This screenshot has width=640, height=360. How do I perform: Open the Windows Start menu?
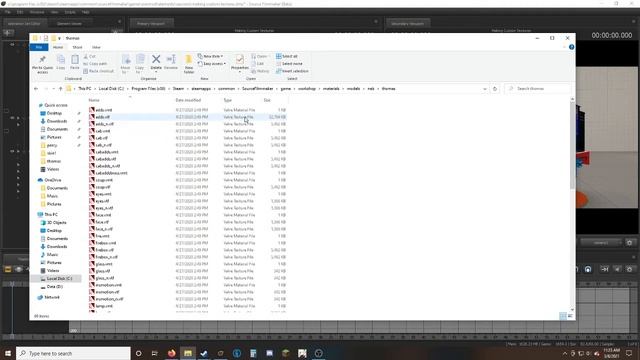[x=8, y=353]
